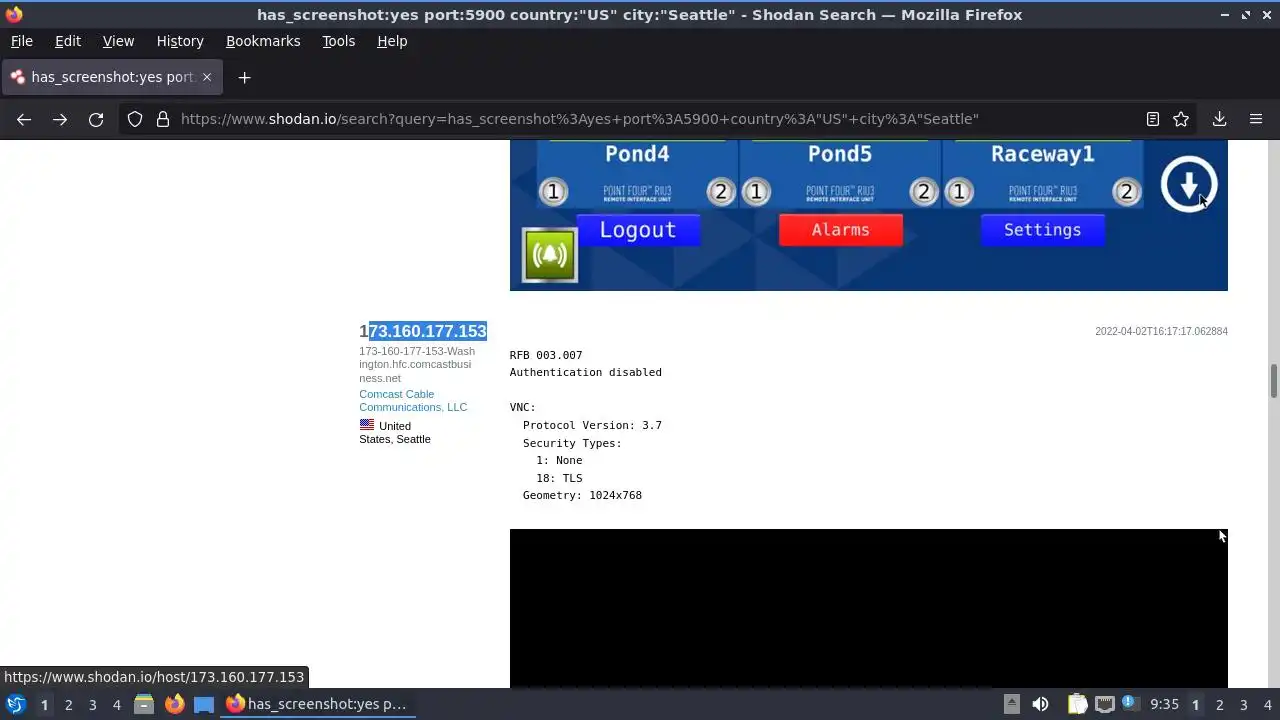Open the Bookmarks menu
Image resolution: width=1280 pixels, height=720 pixels.
click(263, 41)
